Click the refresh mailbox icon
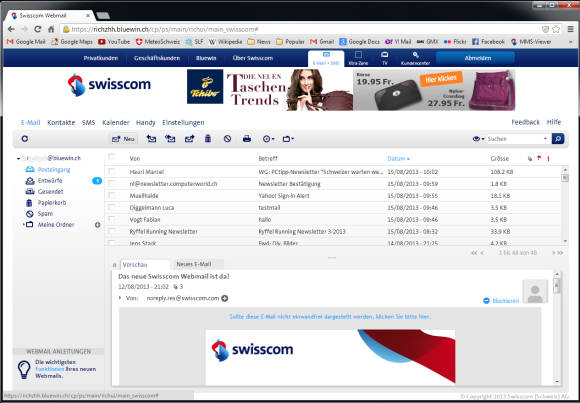The height and width of the screenshot is (403, 580). 25,139
